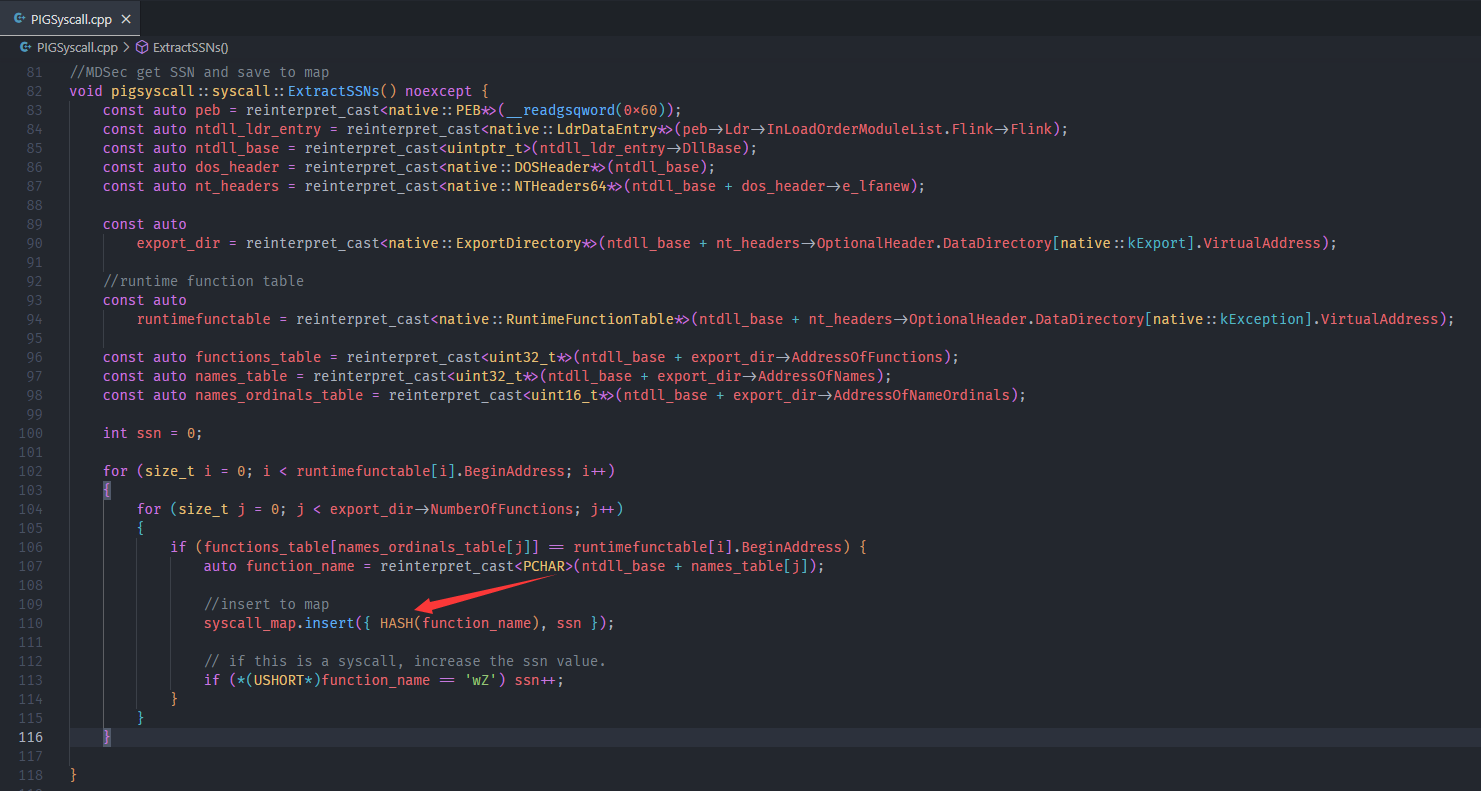
Task: Click 'runtimefunctable' variable on line 94
Action: pos(204,319)
